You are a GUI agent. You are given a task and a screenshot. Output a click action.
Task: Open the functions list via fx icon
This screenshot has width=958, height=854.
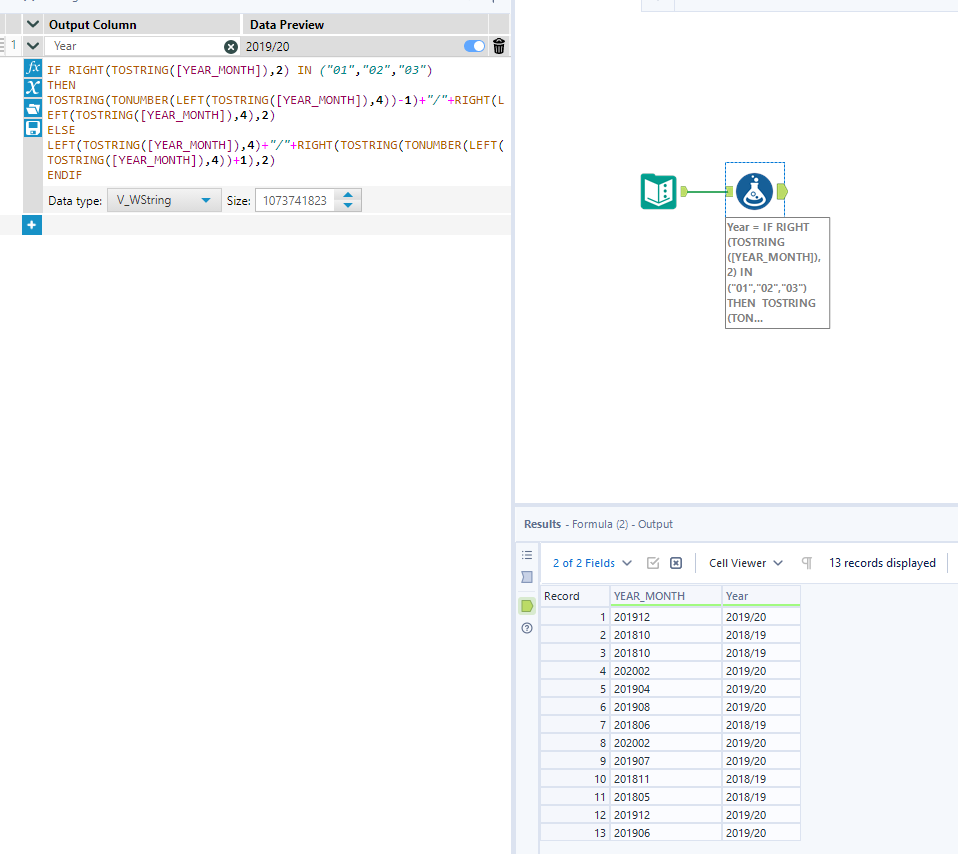coord(31,70)
